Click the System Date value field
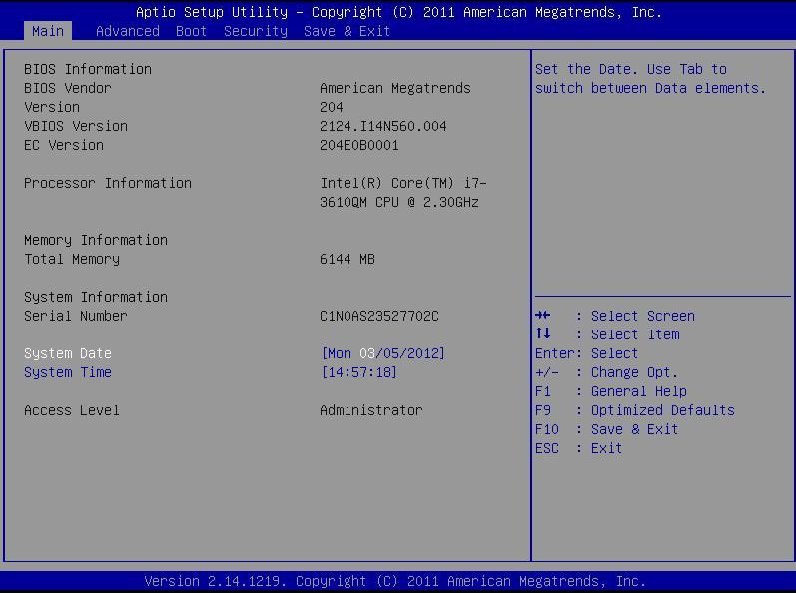The image size is (796, 593). click(x=382, y=353)
